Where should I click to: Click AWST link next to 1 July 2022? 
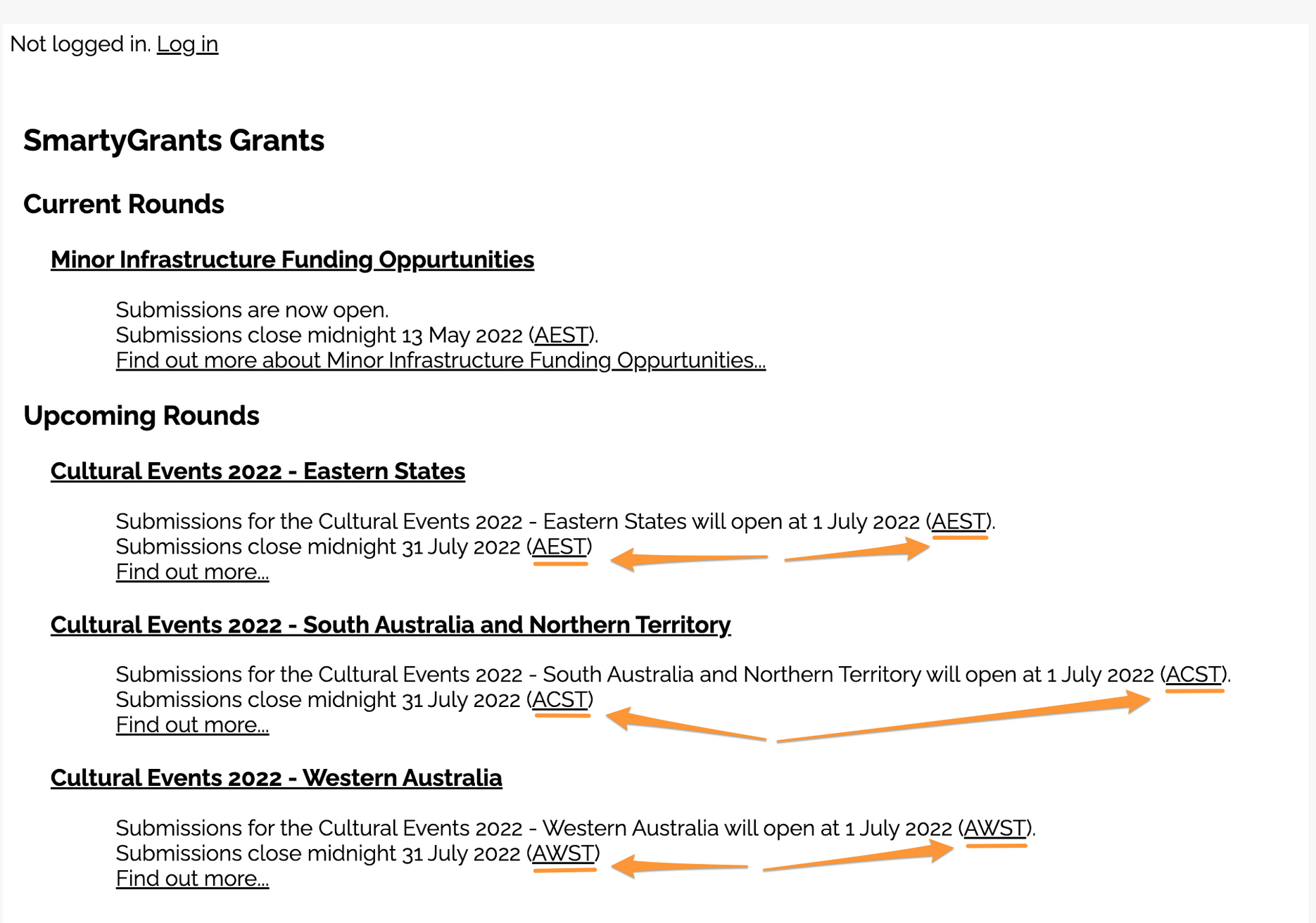pos(994,828)
